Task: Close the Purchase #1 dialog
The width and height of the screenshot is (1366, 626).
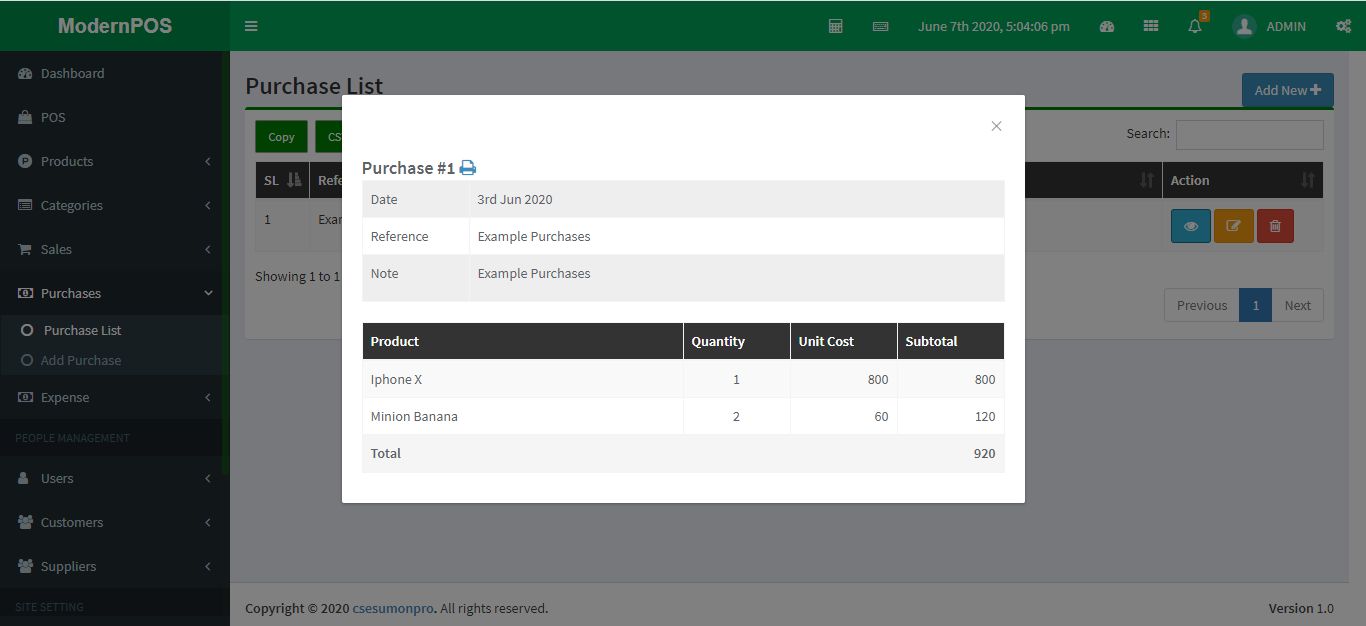Action: (x=996, y=126)
